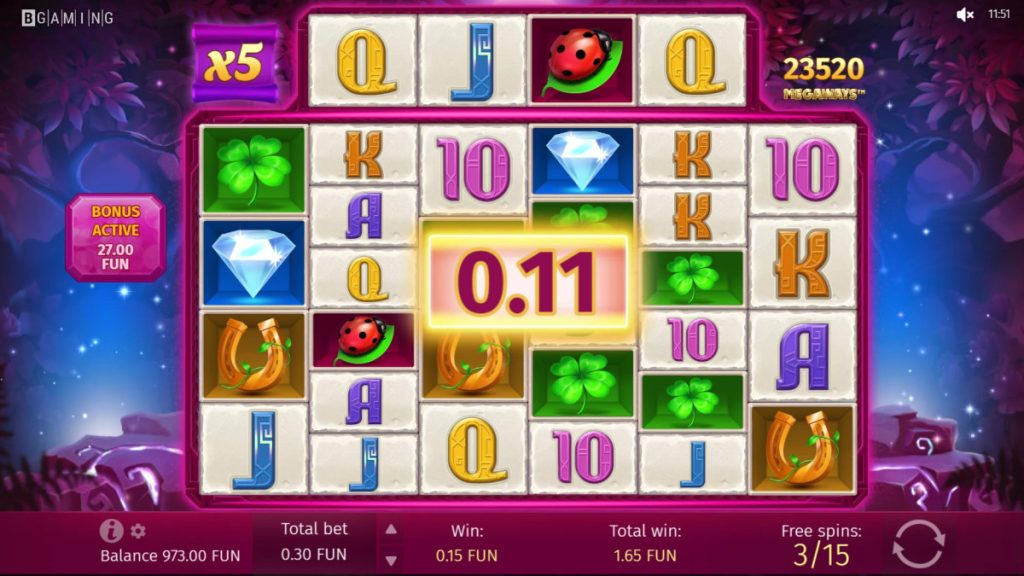Open the game info icon
Screen dimensions: 1024x576
(111, 530)
